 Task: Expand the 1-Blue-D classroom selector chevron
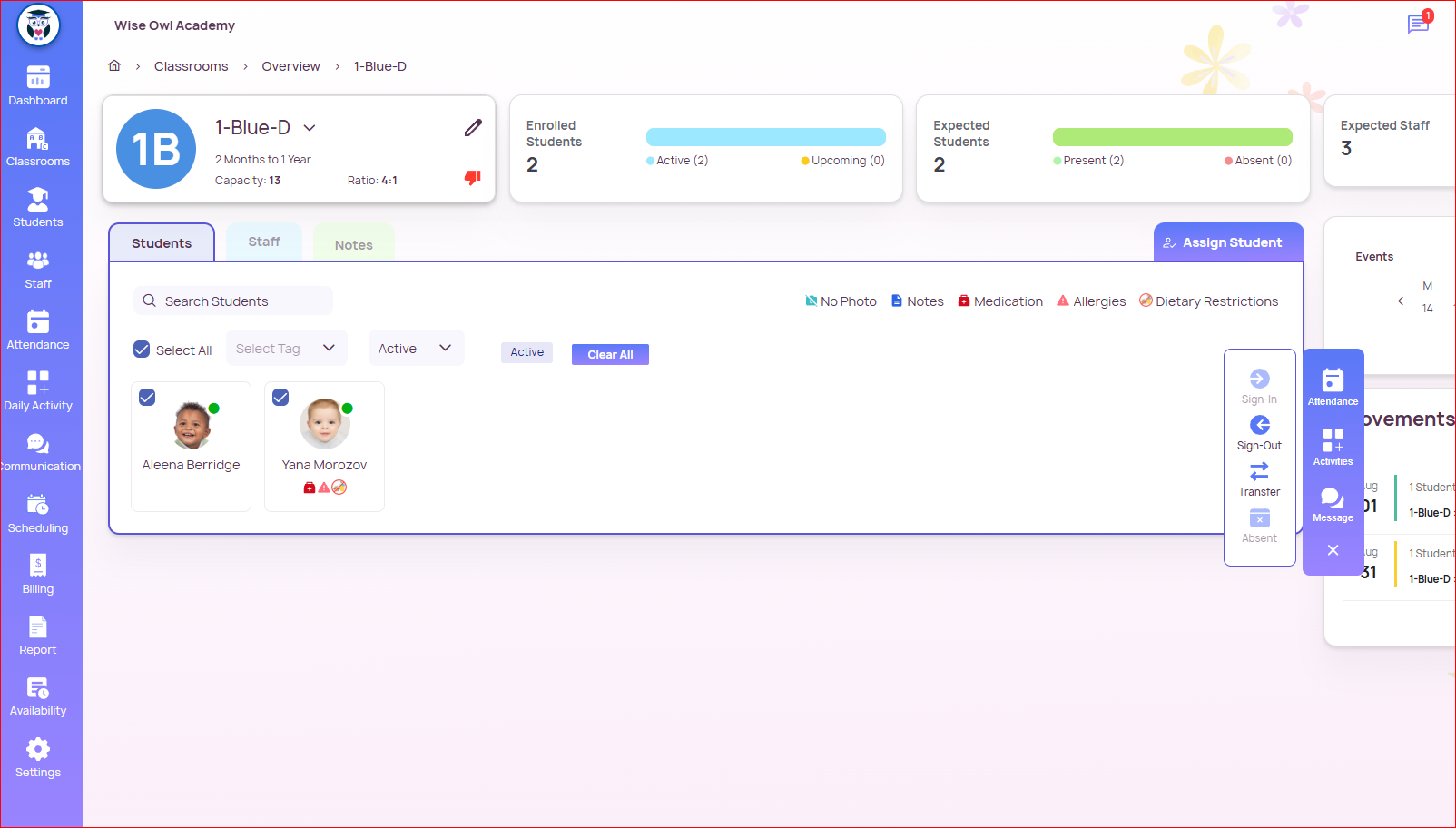[x=310, y=128]
